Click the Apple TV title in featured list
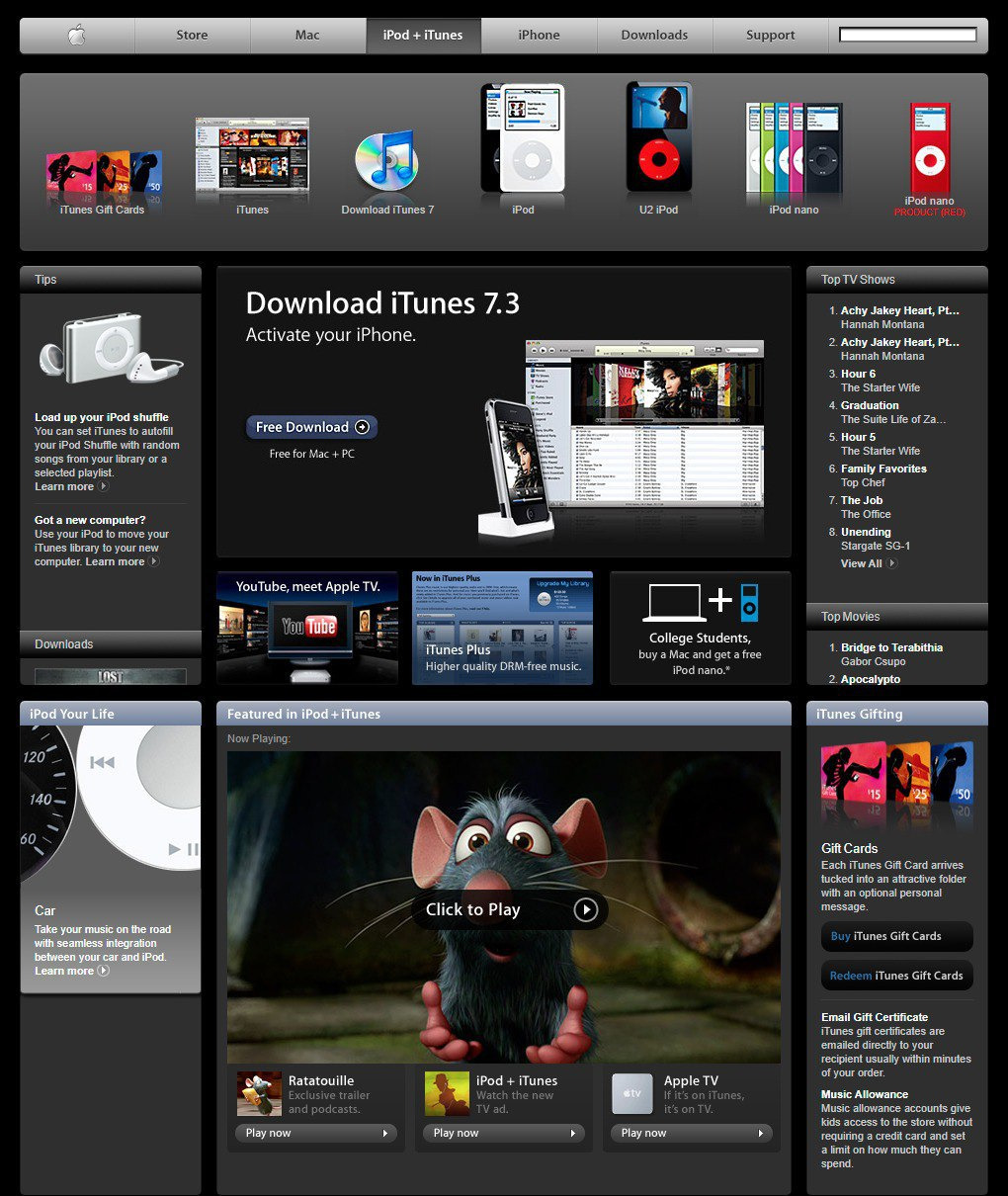 pyautogui.click(x=691, y=1080)
